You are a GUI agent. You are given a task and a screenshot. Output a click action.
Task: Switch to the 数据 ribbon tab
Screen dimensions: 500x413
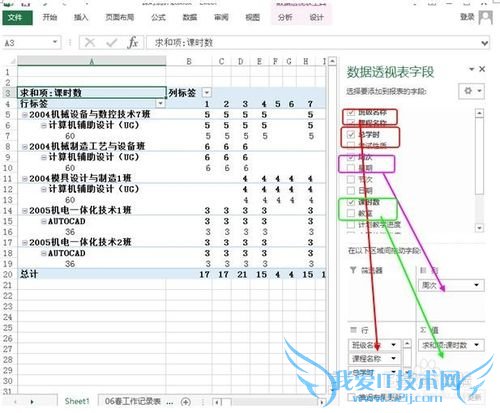click(x=190, y=17)
